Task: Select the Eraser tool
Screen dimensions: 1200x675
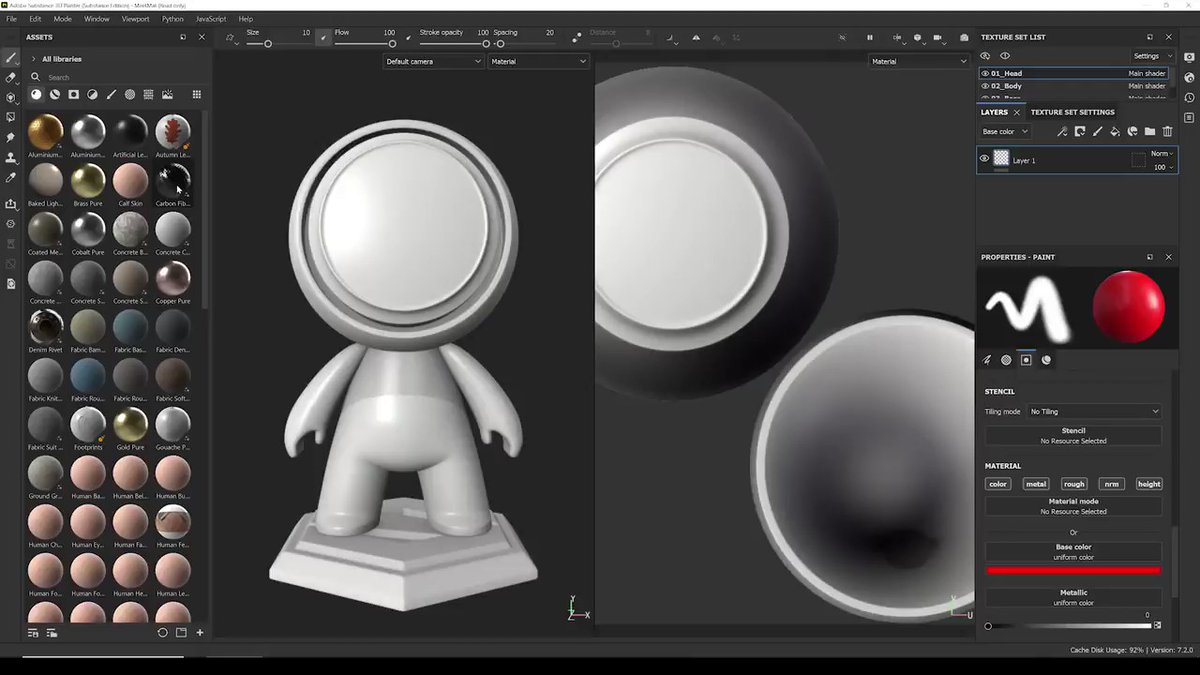Action: tap(11, 77)
